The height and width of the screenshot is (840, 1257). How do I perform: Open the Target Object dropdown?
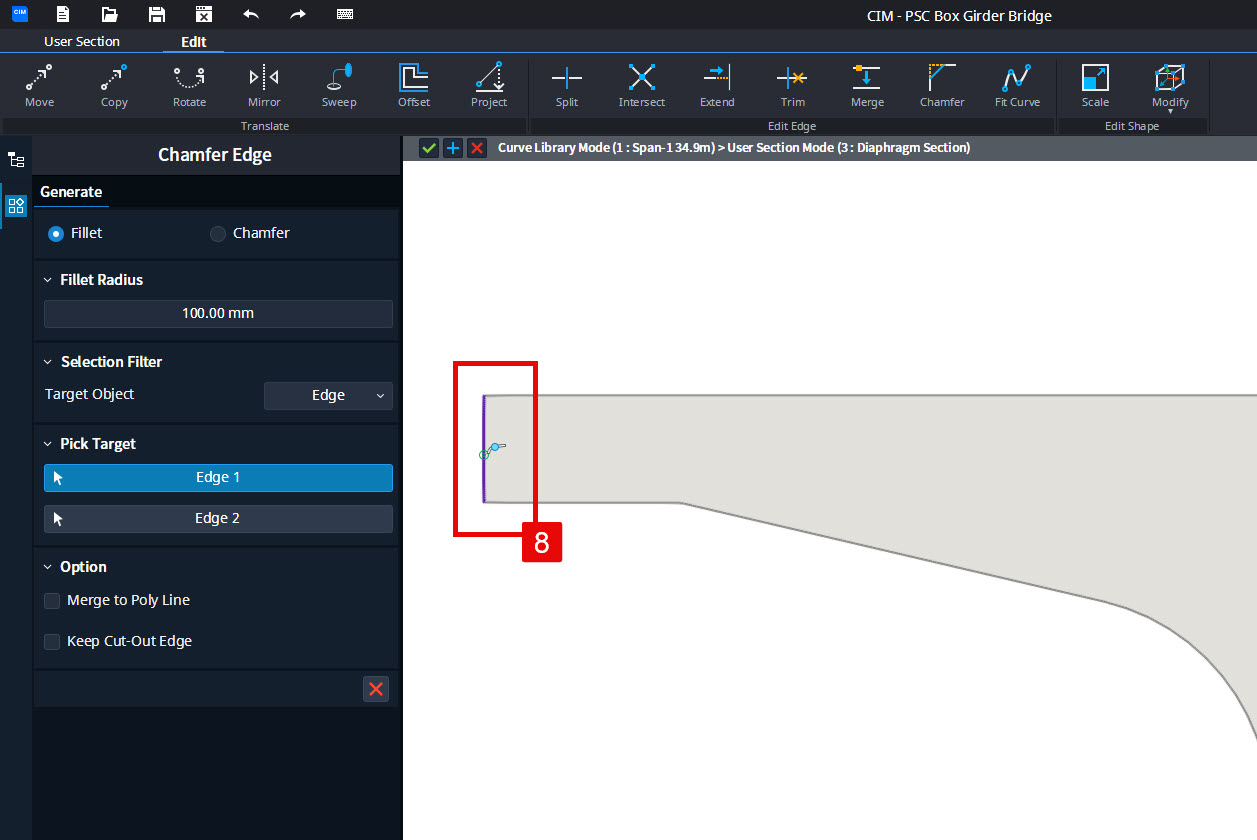click(328, 396)
